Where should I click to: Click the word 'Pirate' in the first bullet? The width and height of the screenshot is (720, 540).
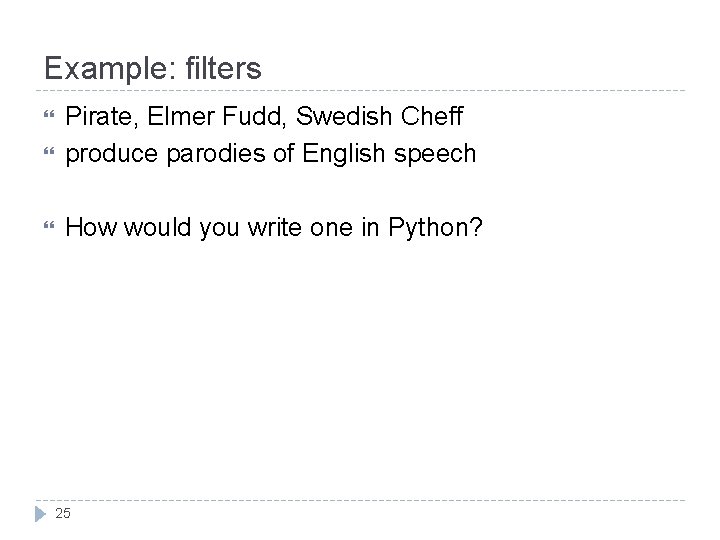tap(95, 117)
